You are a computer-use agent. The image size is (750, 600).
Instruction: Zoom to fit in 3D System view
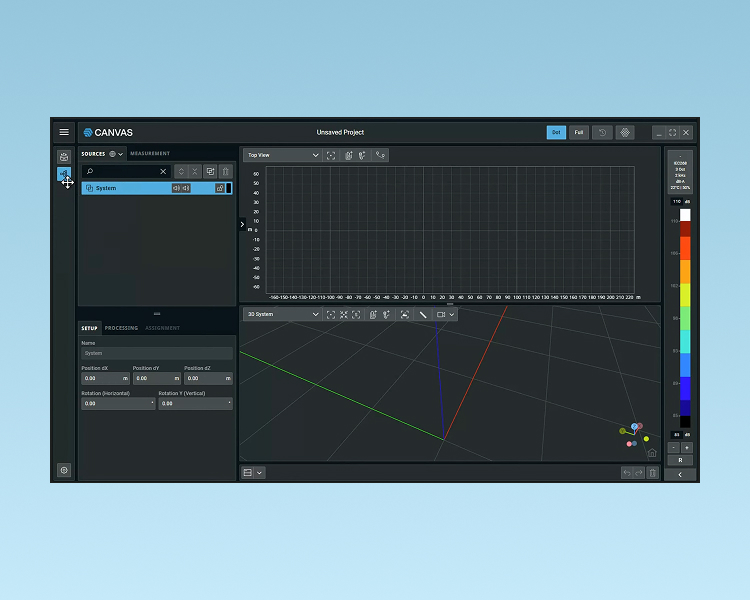click(331, 314)
